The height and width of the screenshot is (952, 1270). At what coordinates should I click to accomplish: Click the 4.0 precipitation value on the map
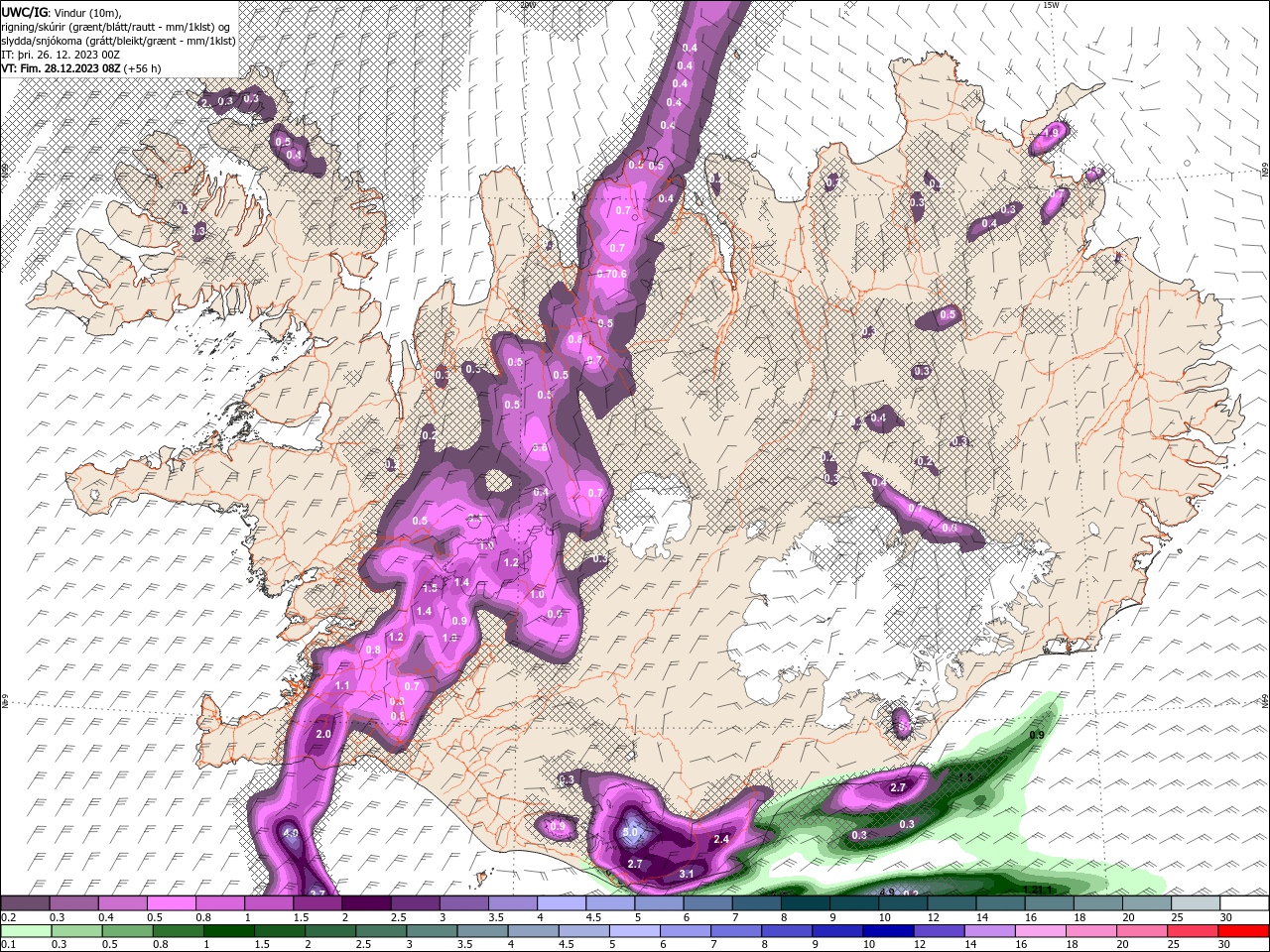(291, 834)
